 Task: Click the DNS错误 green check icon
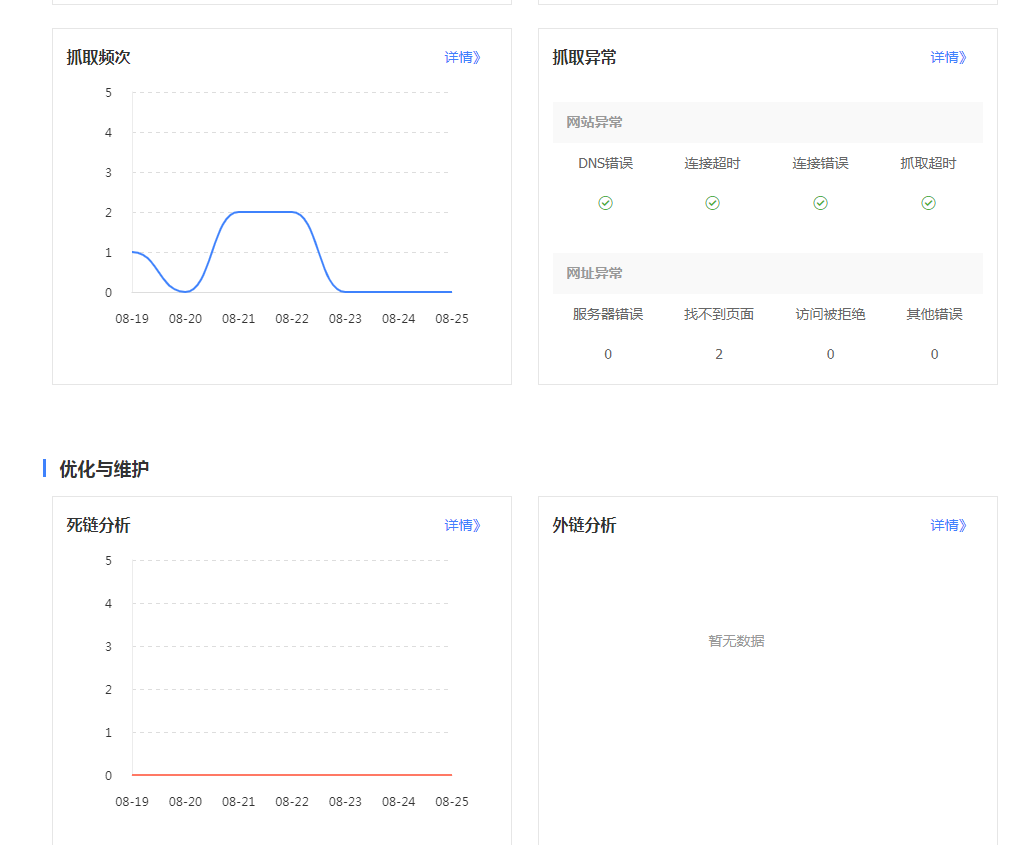605,203
